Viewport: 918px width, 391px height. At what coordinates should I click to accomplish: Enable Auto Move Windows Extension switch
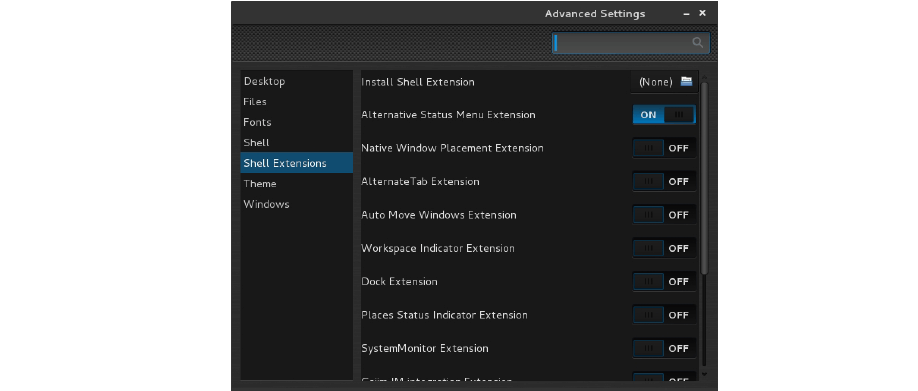[x=664, y=215]
